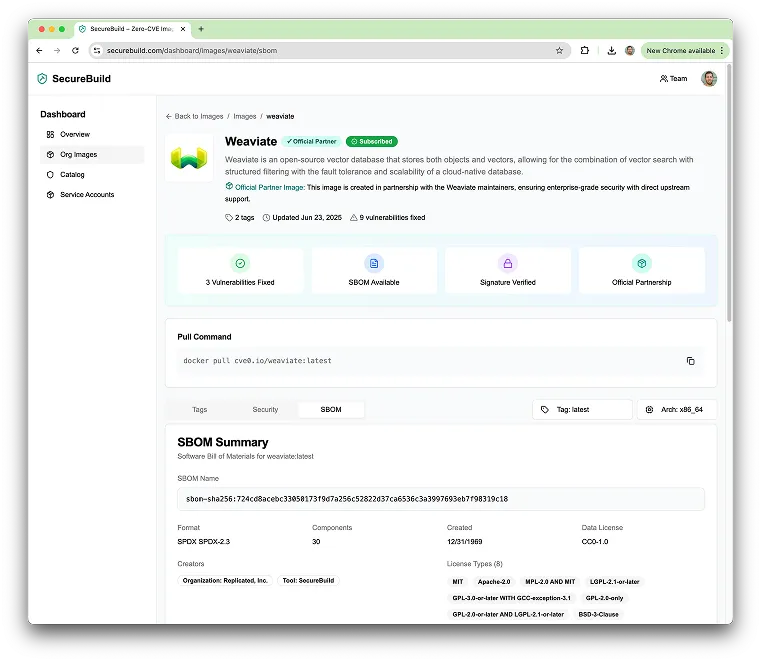Screen dimensions: 761x661
Task: Click the Signature Verified lock icon
Action: pyautogui.click(x=508, y=263)
